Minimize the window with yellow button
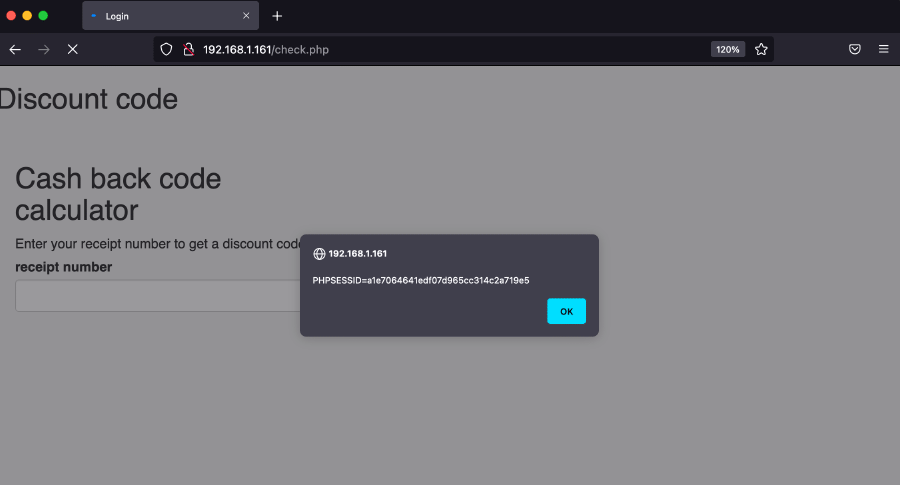The height and width of the screenshot is (485, 900). tap(27, 16)
